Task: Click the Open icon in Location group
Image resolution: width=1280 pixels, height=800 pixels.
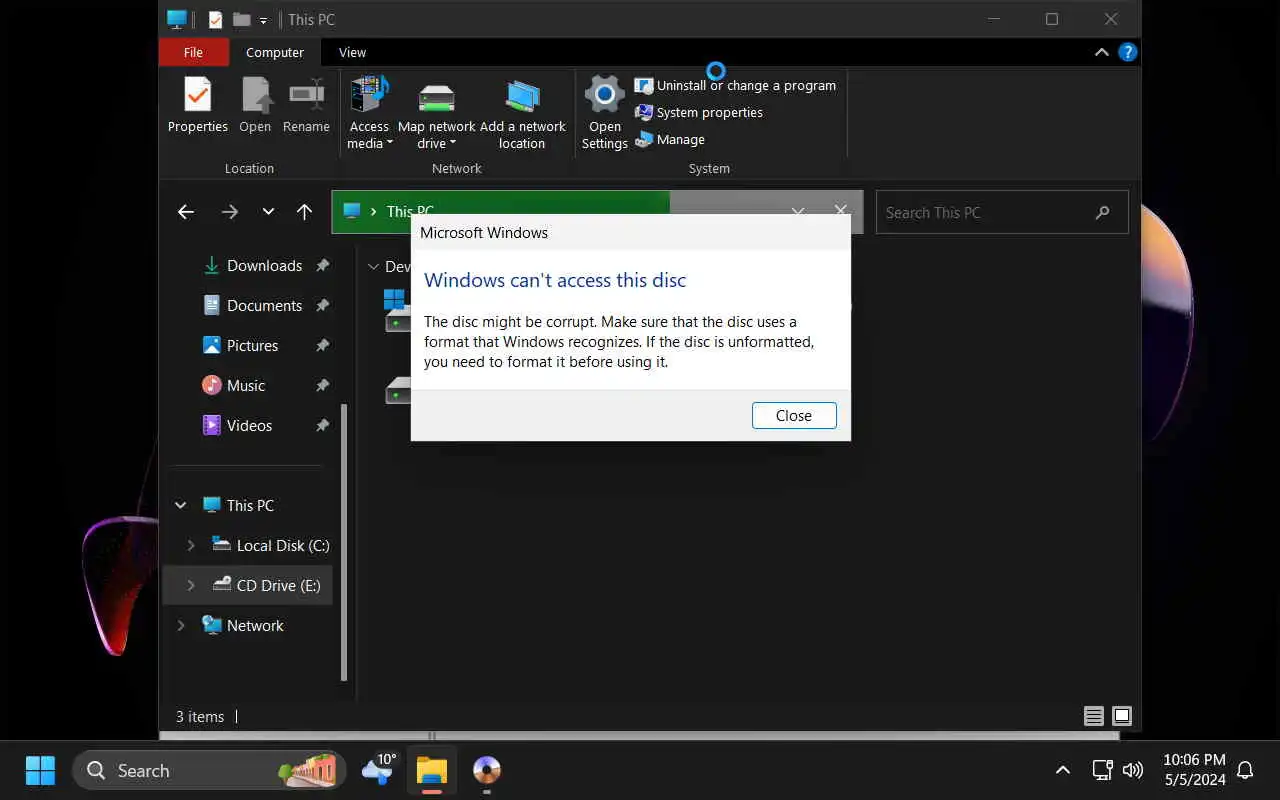Action: (x=255, y=106)
